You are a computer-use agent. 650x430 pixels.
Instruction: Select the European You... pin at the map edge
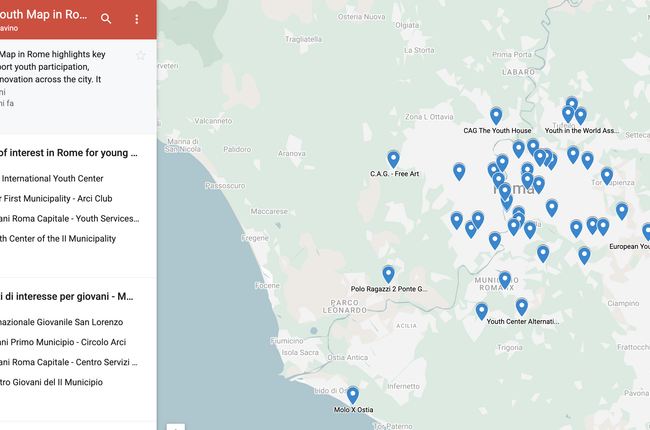(647, 232)
